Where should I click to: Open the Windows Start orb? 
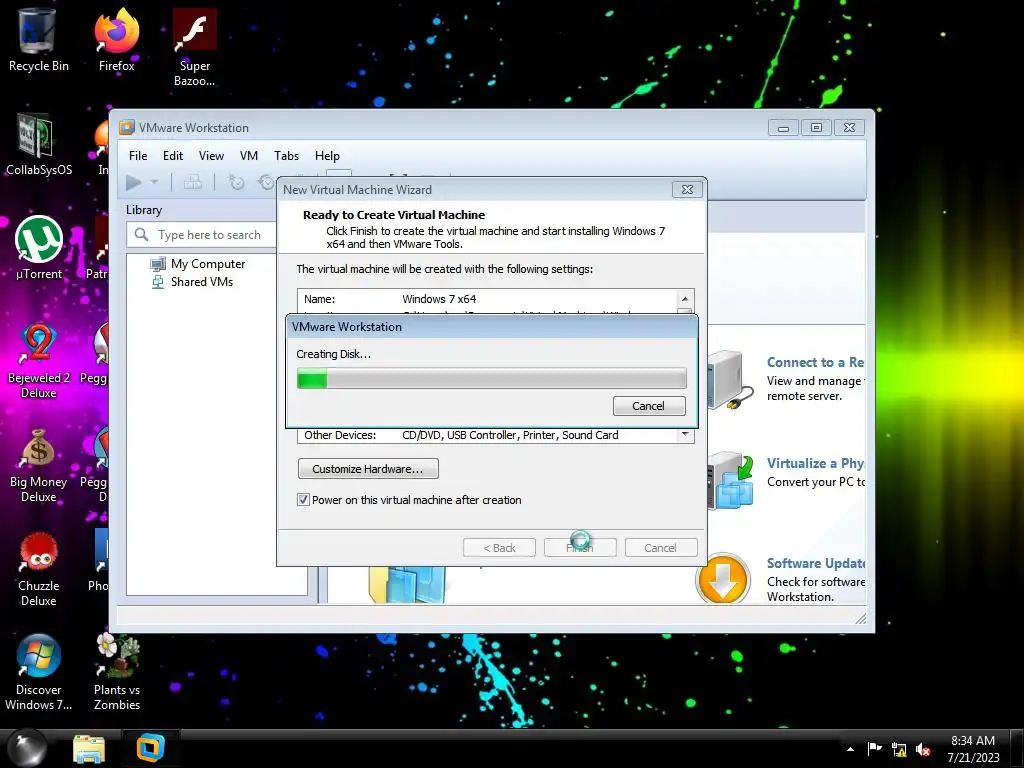point(27,748)
